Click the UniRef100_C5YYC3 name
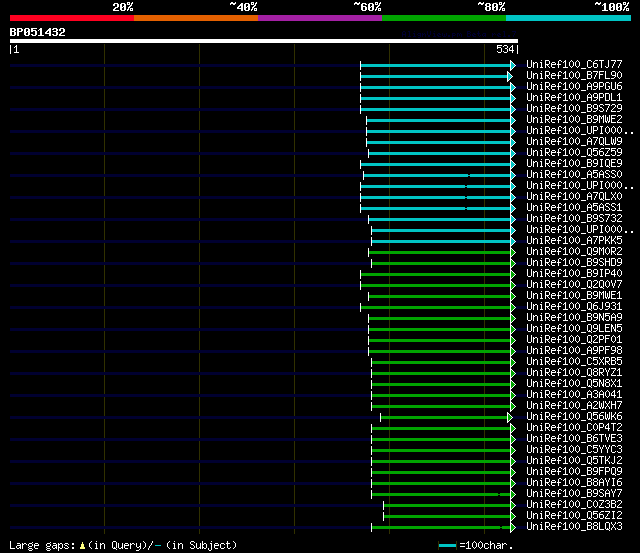Viewport: 640px width, 553px height. pos(574,450)
